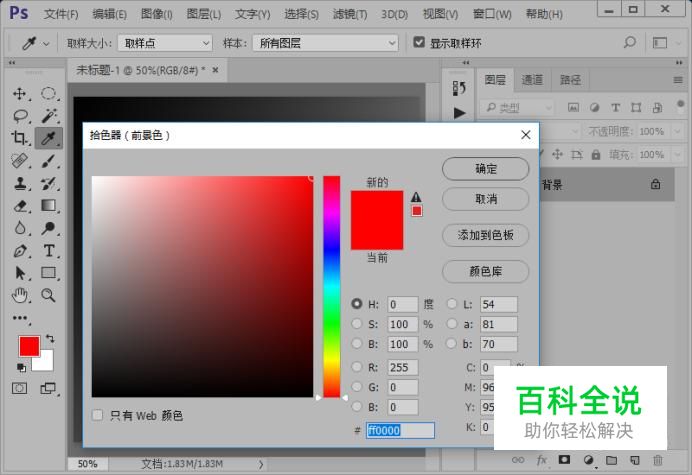Viewport: 692px width, 475px height.
Task: Select the HSB brightness B radio button
Action: tap(357, 343)
